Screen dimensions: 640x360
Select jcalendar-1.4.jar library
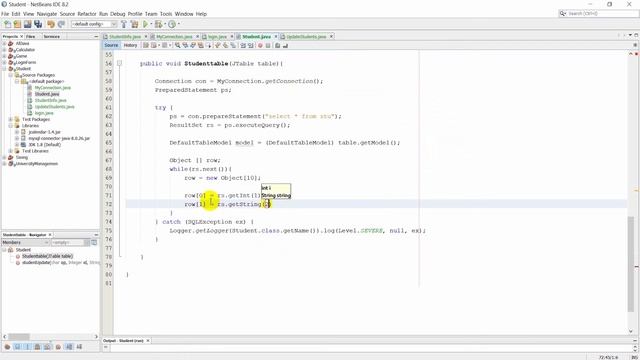[x=44, y=132]
